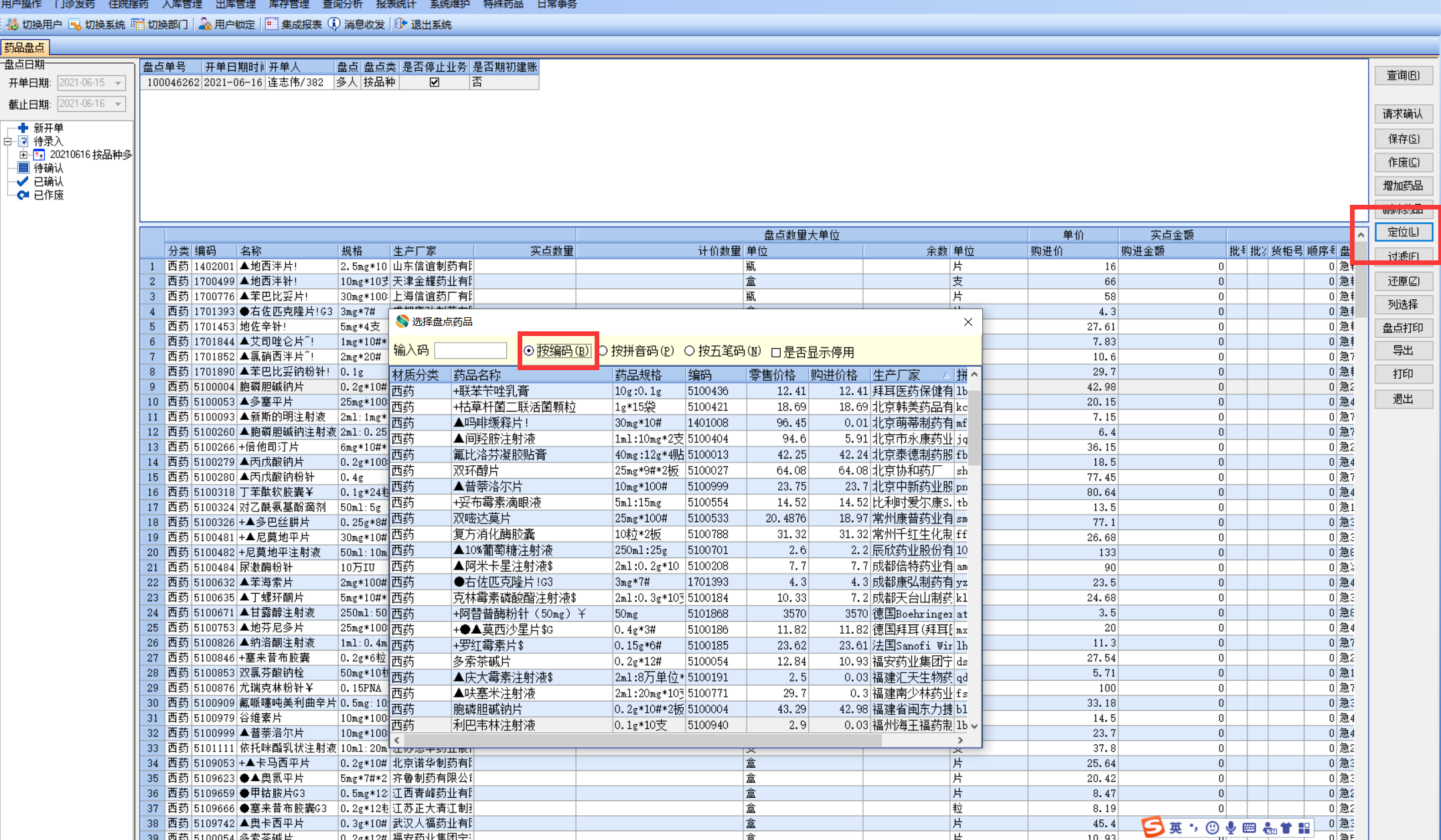Viewport: 1441px width, 840px height.
Task: Click the 盘点打印 button
Action: point(1403,328)
